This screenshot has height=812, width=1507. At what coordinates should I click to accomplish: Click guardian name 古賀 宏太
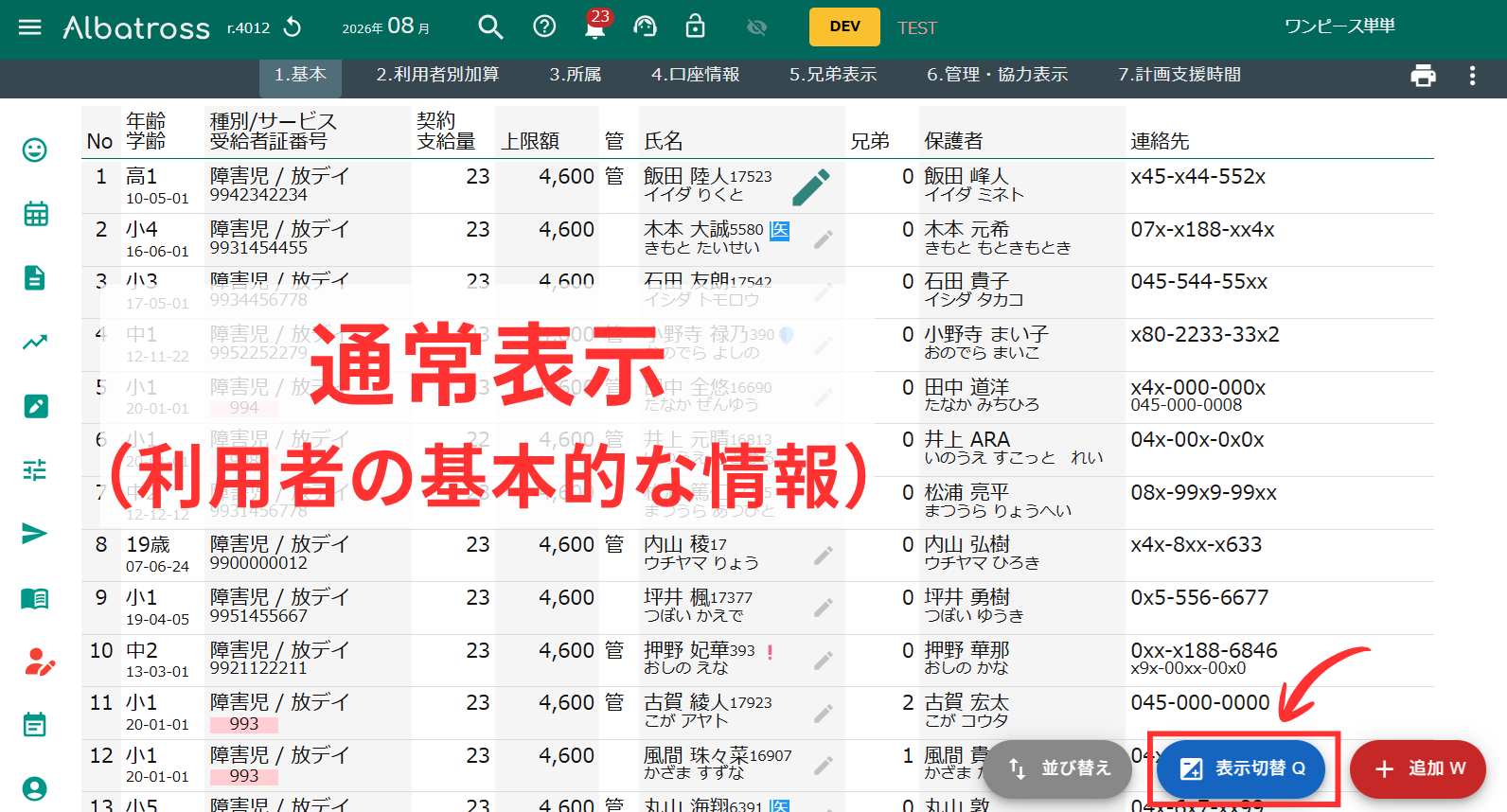(x=966, y=702)
